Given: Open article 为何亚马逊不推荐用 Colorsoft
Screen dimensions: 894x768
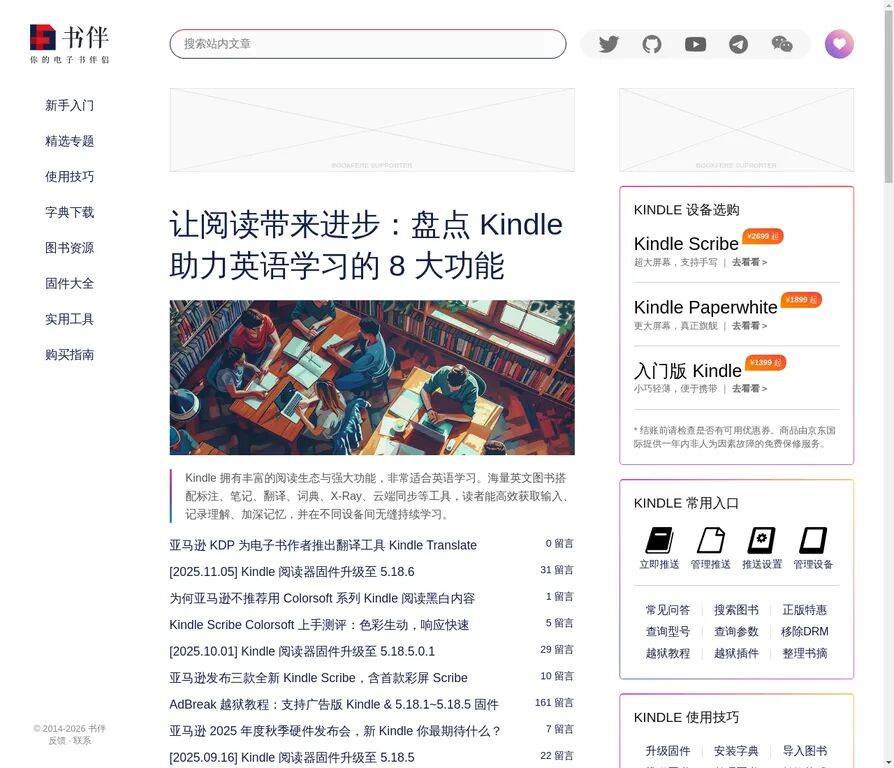Looking at the screenshot, I should coord(322,598).
